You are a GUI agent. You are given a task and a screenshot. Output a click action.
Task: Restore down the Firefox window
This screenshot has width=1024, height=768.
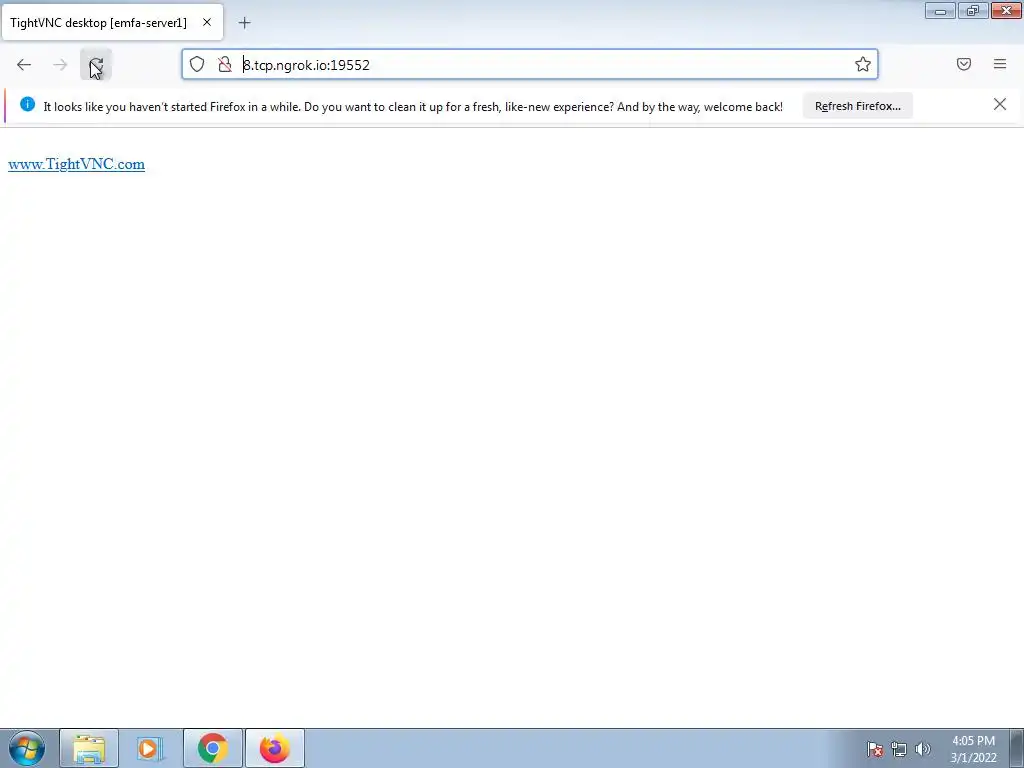[x=973, y=10]
